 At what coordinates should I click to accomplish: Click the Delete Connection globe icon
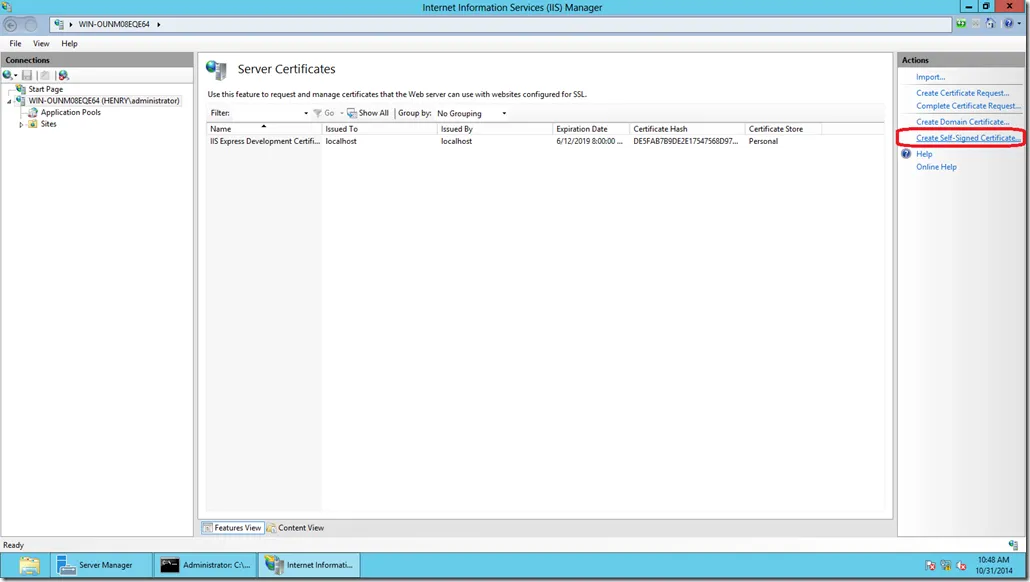pyautogui.click(x=63, y=76)
